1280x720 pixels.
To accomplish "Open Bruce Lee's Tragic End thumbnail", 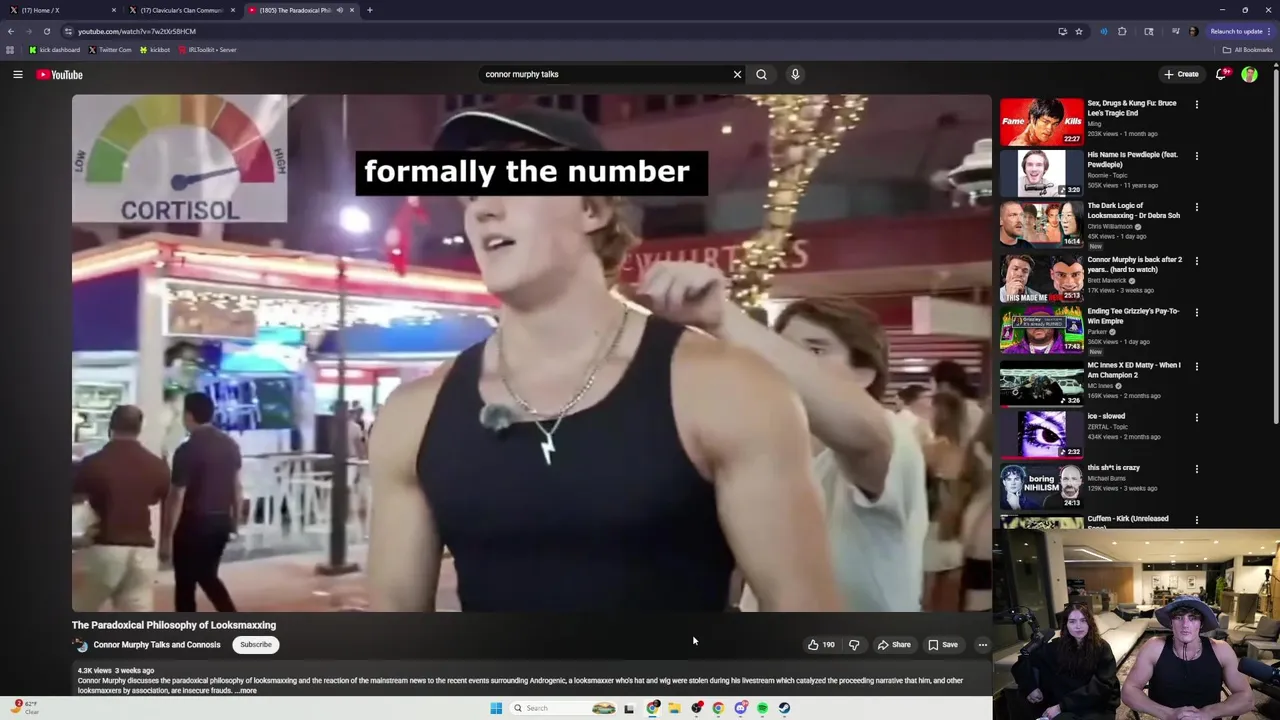I will 1041,121.
